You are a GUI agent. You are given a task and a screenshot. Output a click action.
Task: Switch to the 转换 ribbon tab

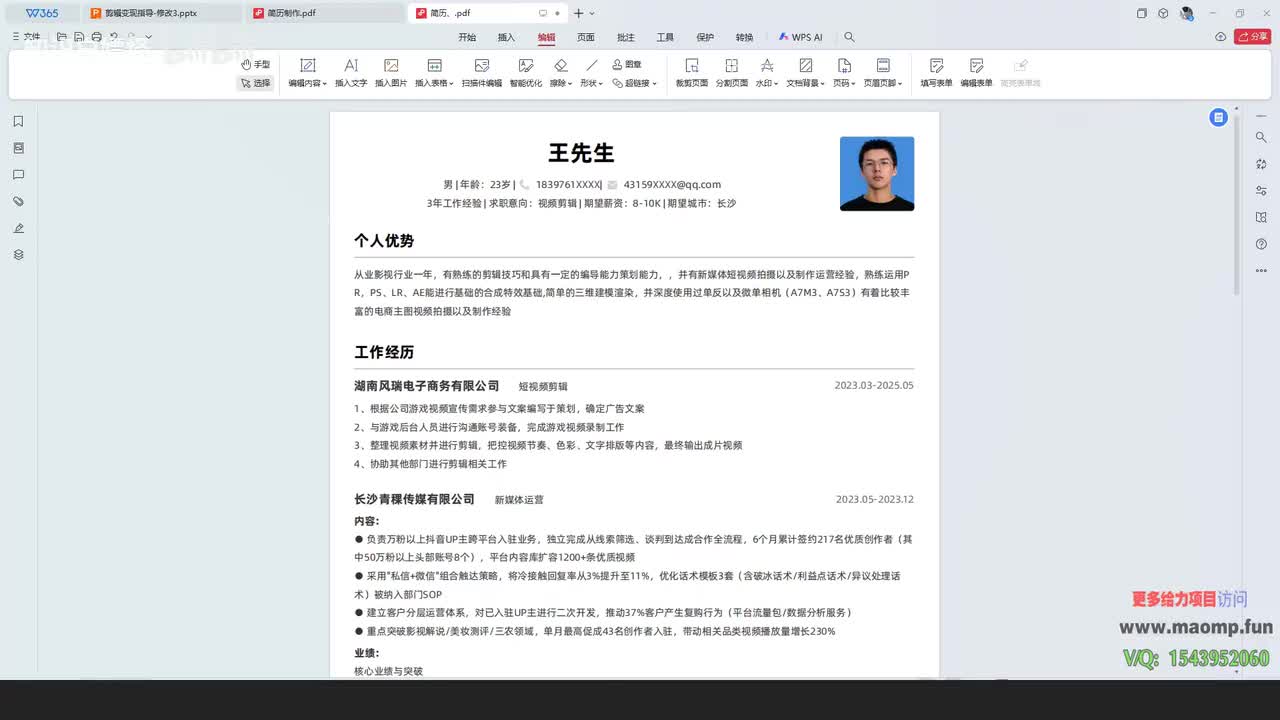coord(744,37)
